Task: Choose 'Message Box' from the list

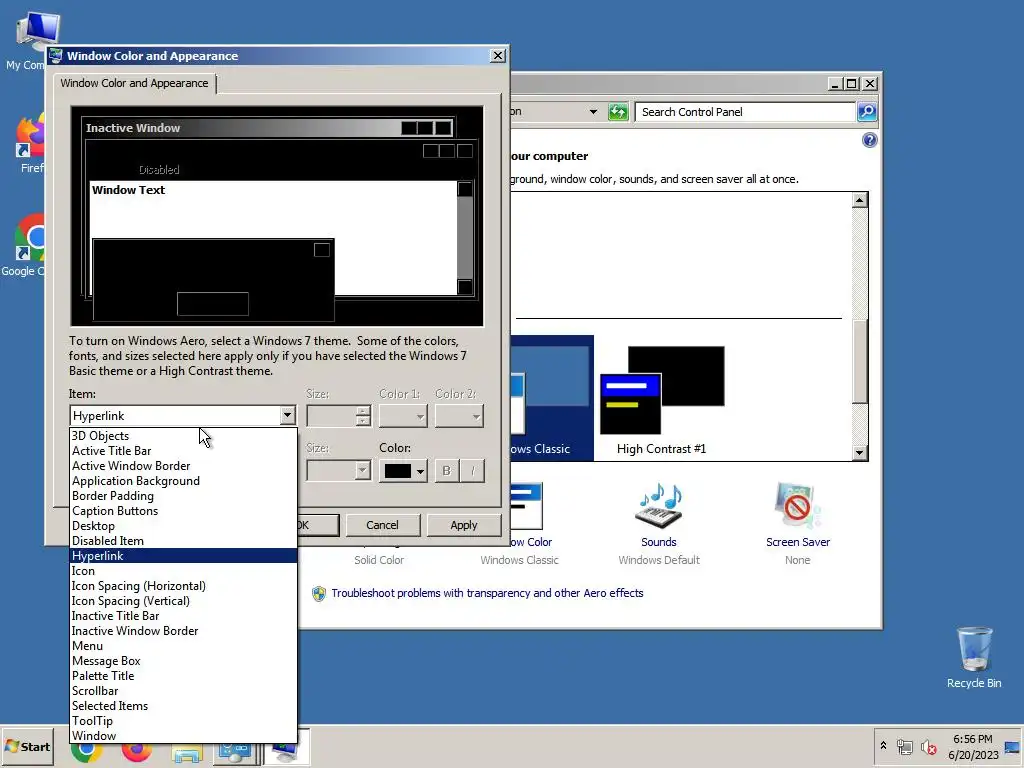Action: (183, 661)
